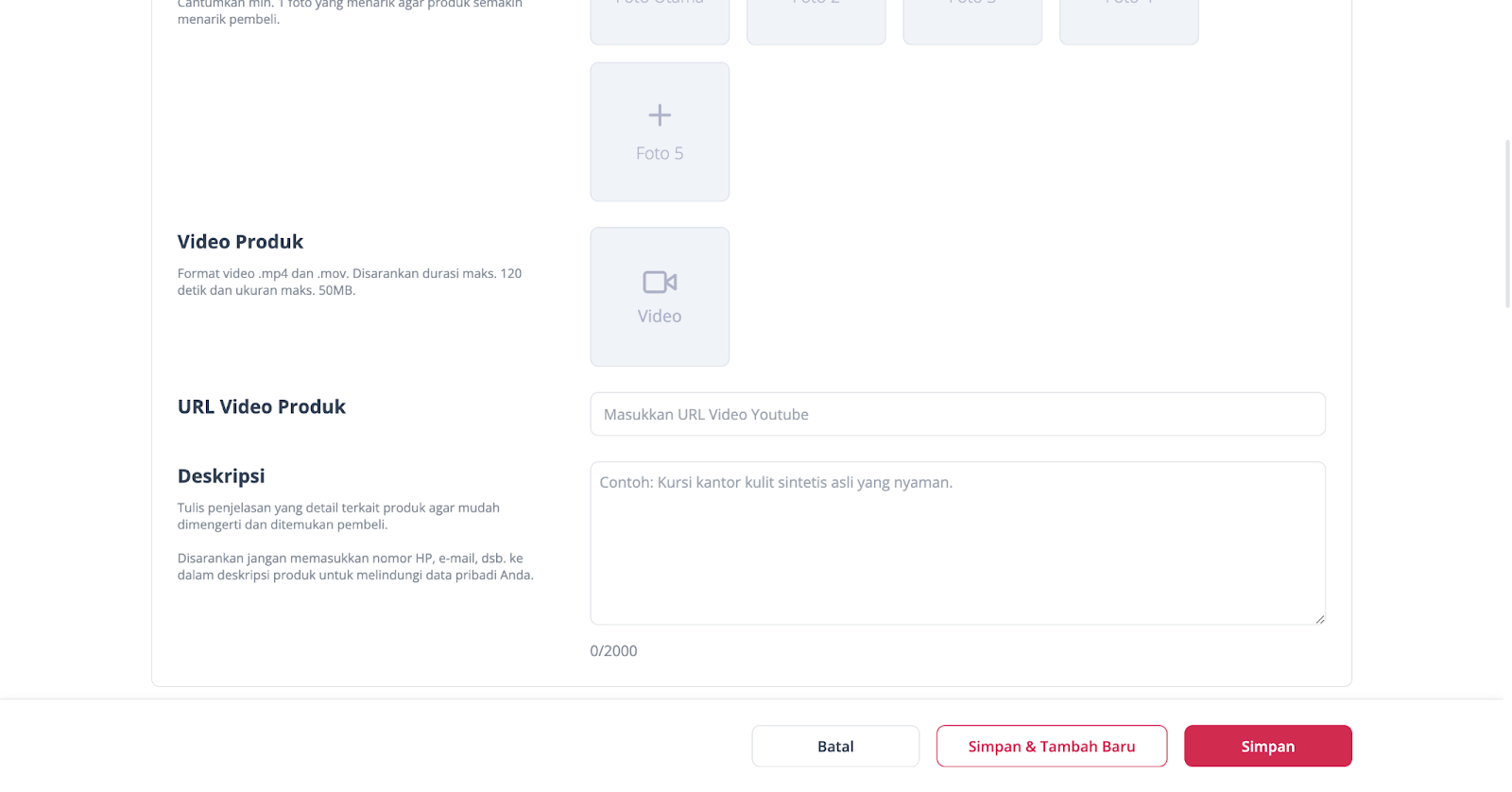Open the Foto Utama upload tile
This screenshot has width=1512, height=792.
660,21
